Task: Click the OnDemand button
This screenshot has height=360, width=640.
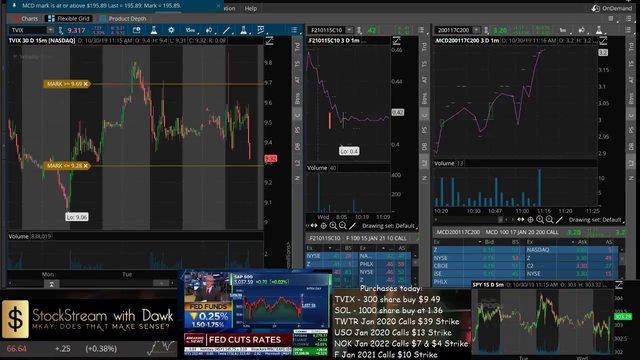Action: [612, 8]
